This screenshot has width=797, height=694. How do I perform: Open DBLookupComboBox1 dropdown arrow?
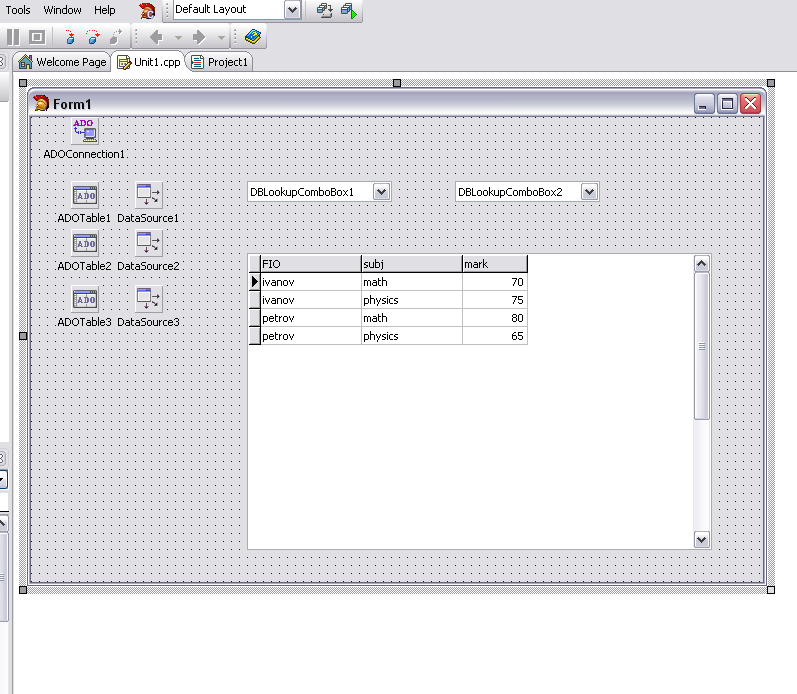(x=381, y=192)
